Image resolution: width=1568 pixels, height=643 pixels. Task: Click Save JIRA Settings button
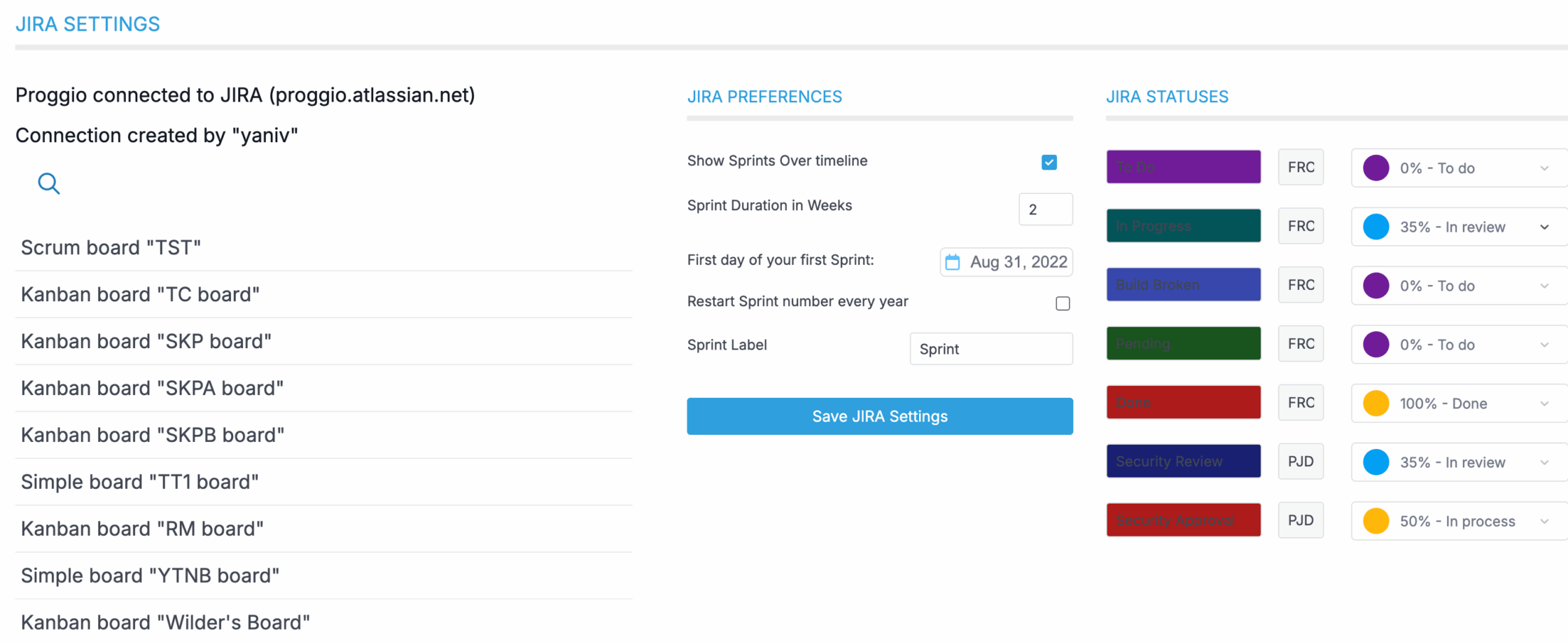coord(879,416)
